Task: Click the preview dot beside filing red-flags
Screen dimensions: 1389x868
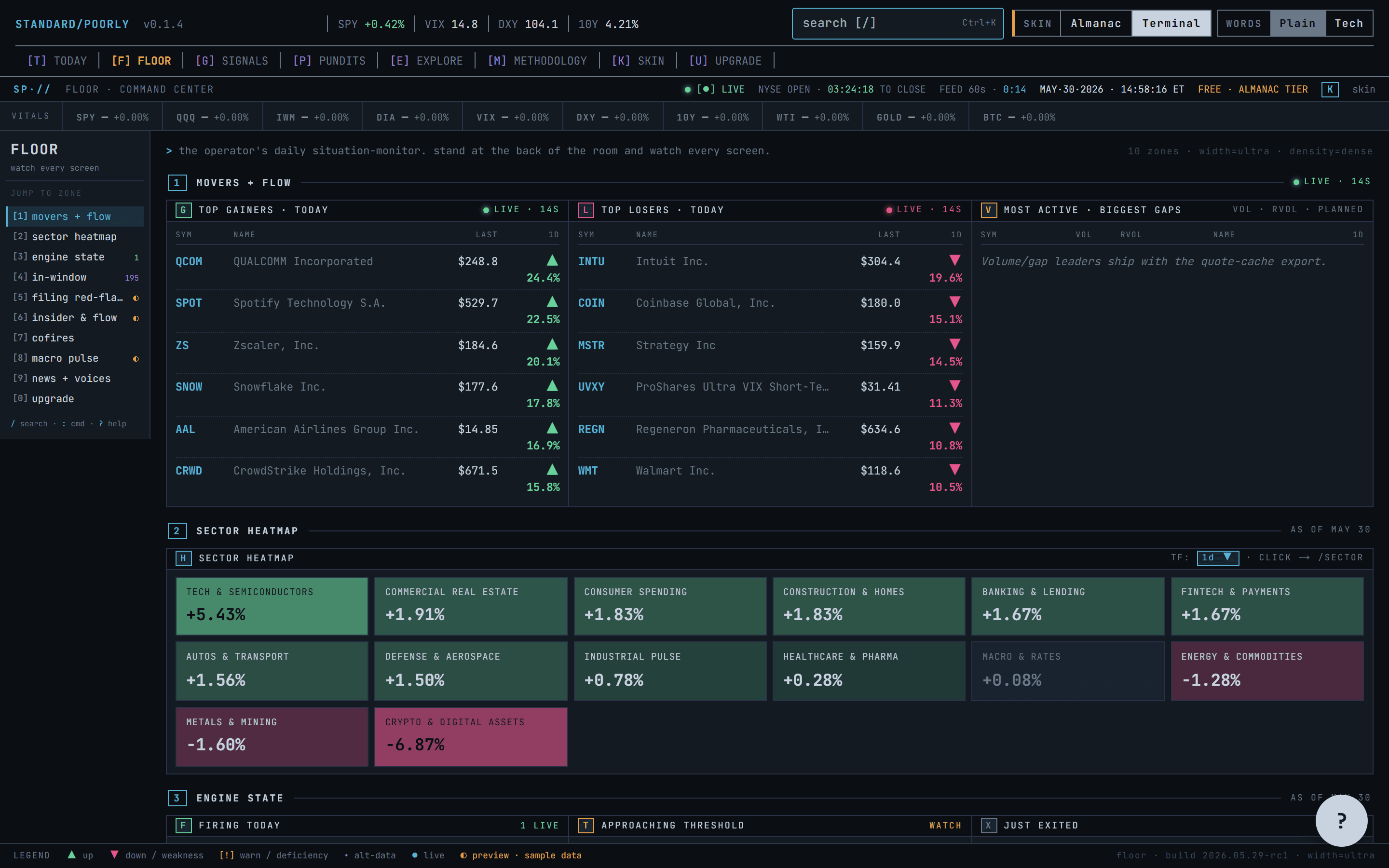Action: click(136, 298)
